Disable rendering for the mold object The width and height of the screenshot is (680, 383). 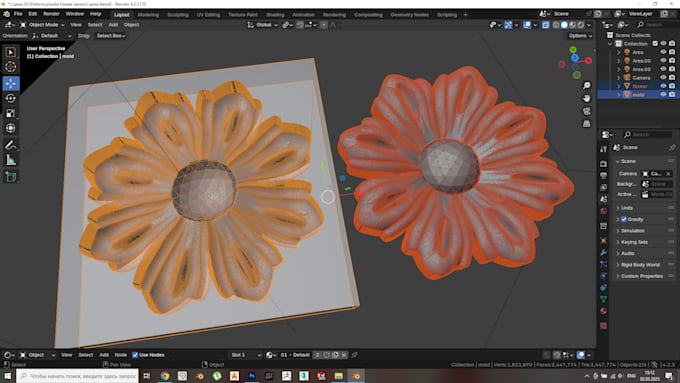pyautogui.click(x=672, y=95)
